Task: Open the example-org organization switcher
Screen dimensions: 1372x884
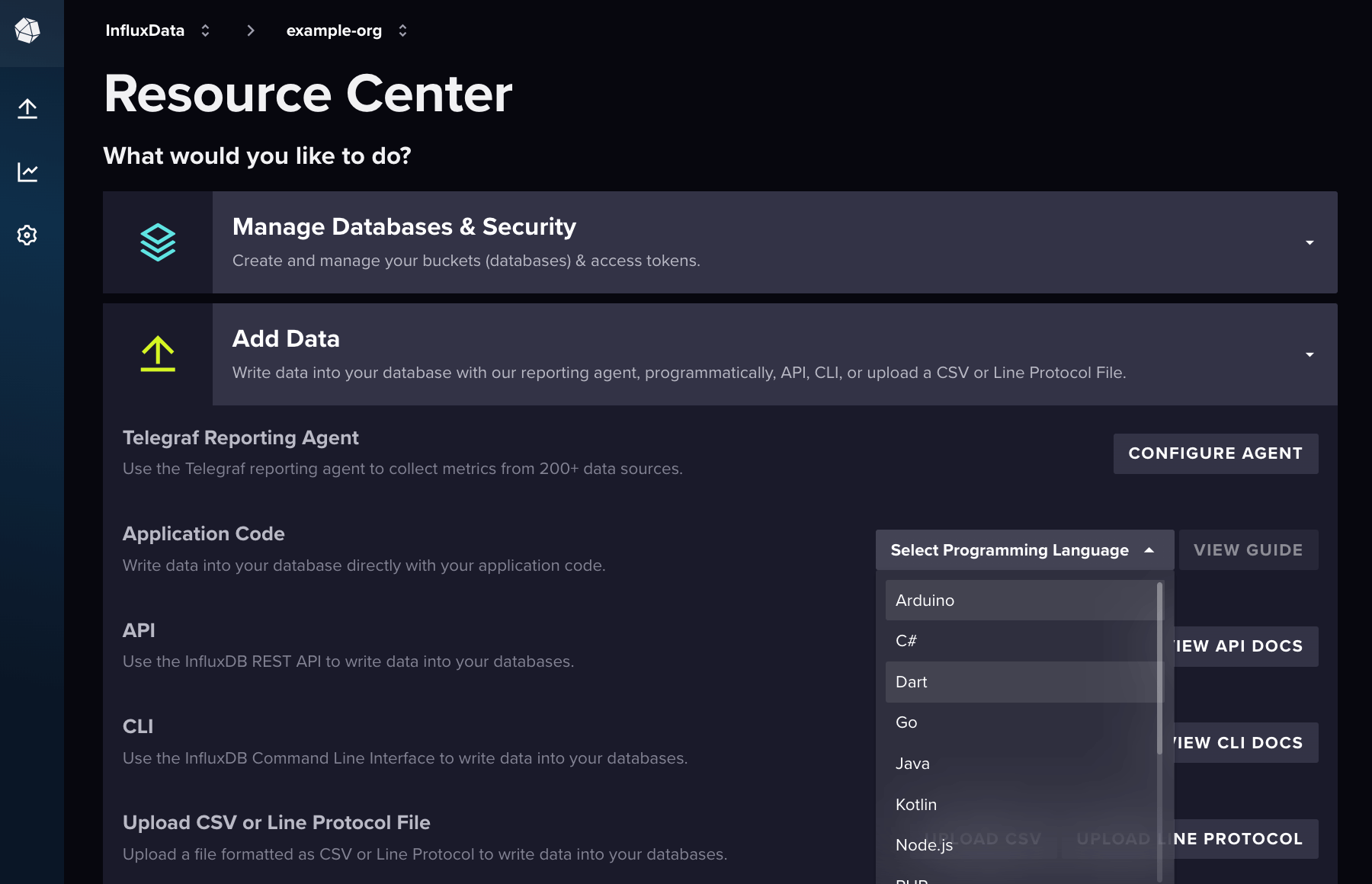Action: click(347, 30)
